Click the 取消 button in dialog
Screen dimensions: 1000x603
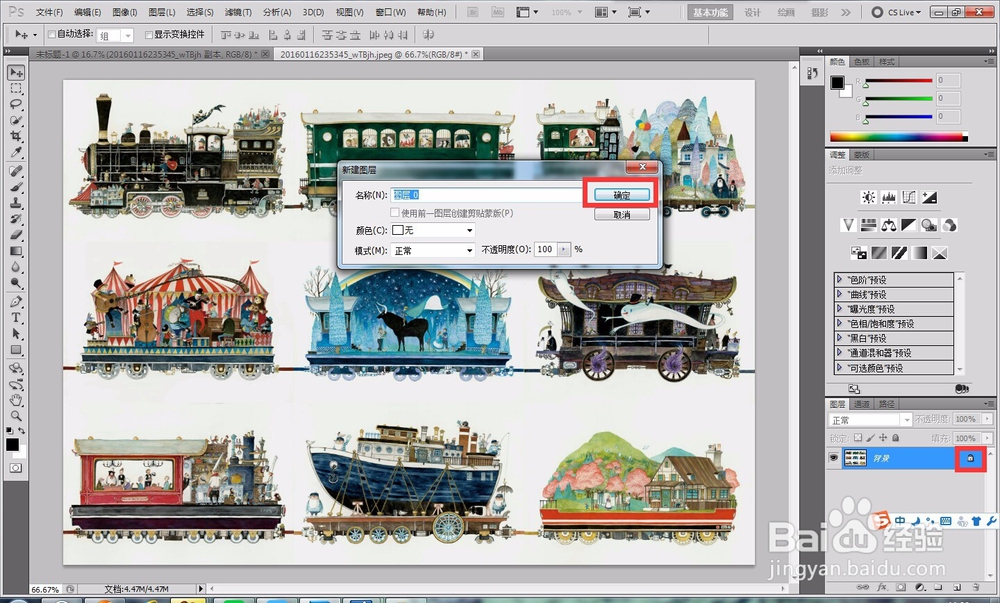[x=622, y=215]
